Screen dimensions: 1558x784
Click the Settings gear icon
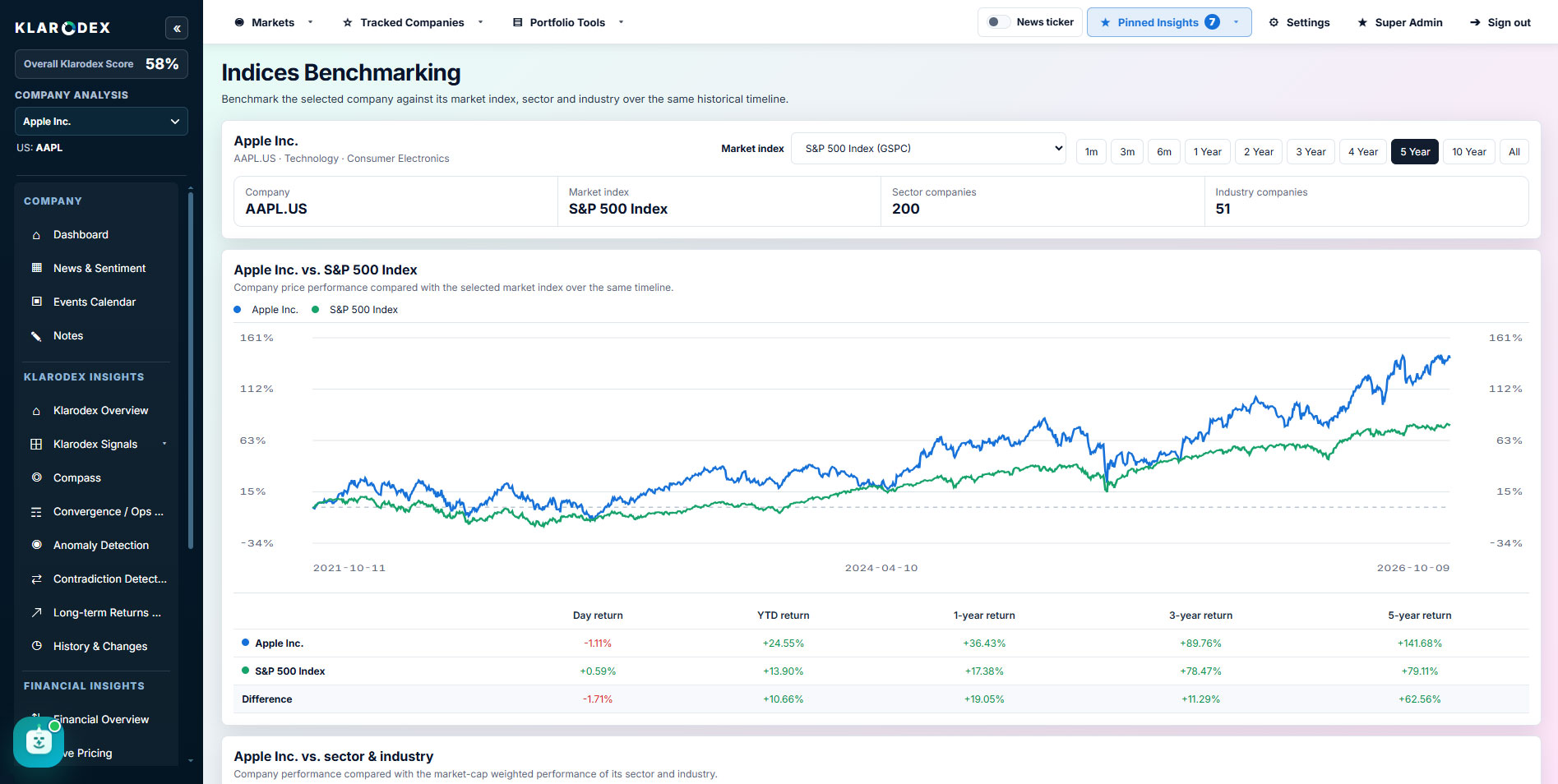pos(1274,22)
